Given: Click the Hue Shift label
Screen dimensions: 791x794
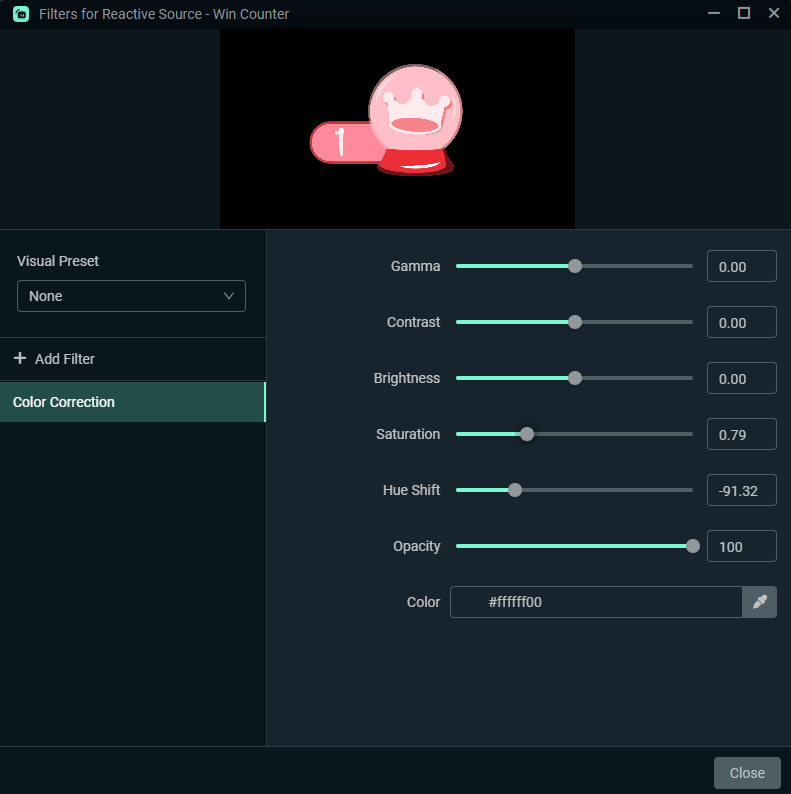Looking at the screenshot, I should (x=411, y=490).
